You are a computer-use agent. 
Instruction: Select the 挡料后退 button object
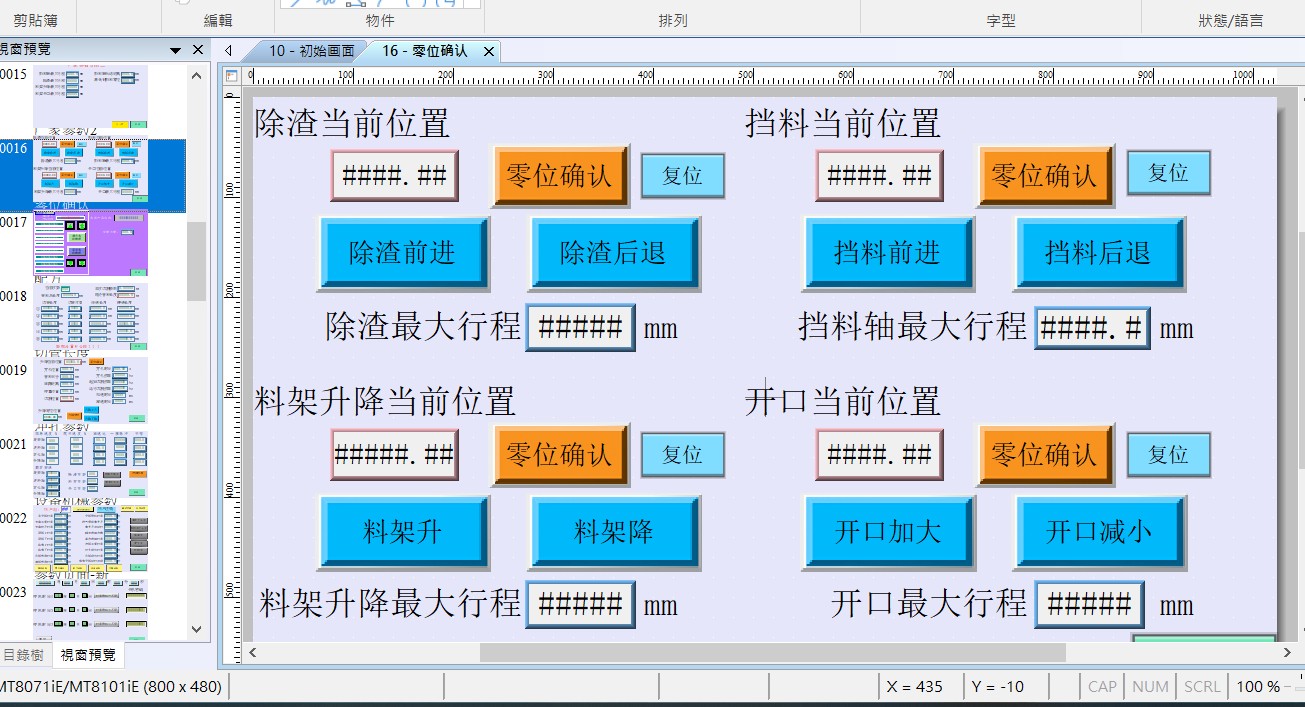point(1098,253)
